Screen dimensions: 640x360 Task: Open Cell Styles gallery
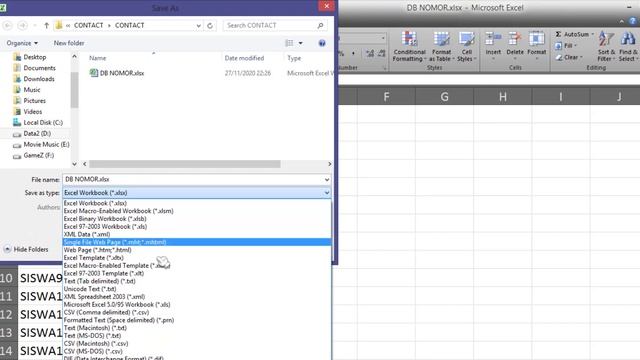(467, 47)
